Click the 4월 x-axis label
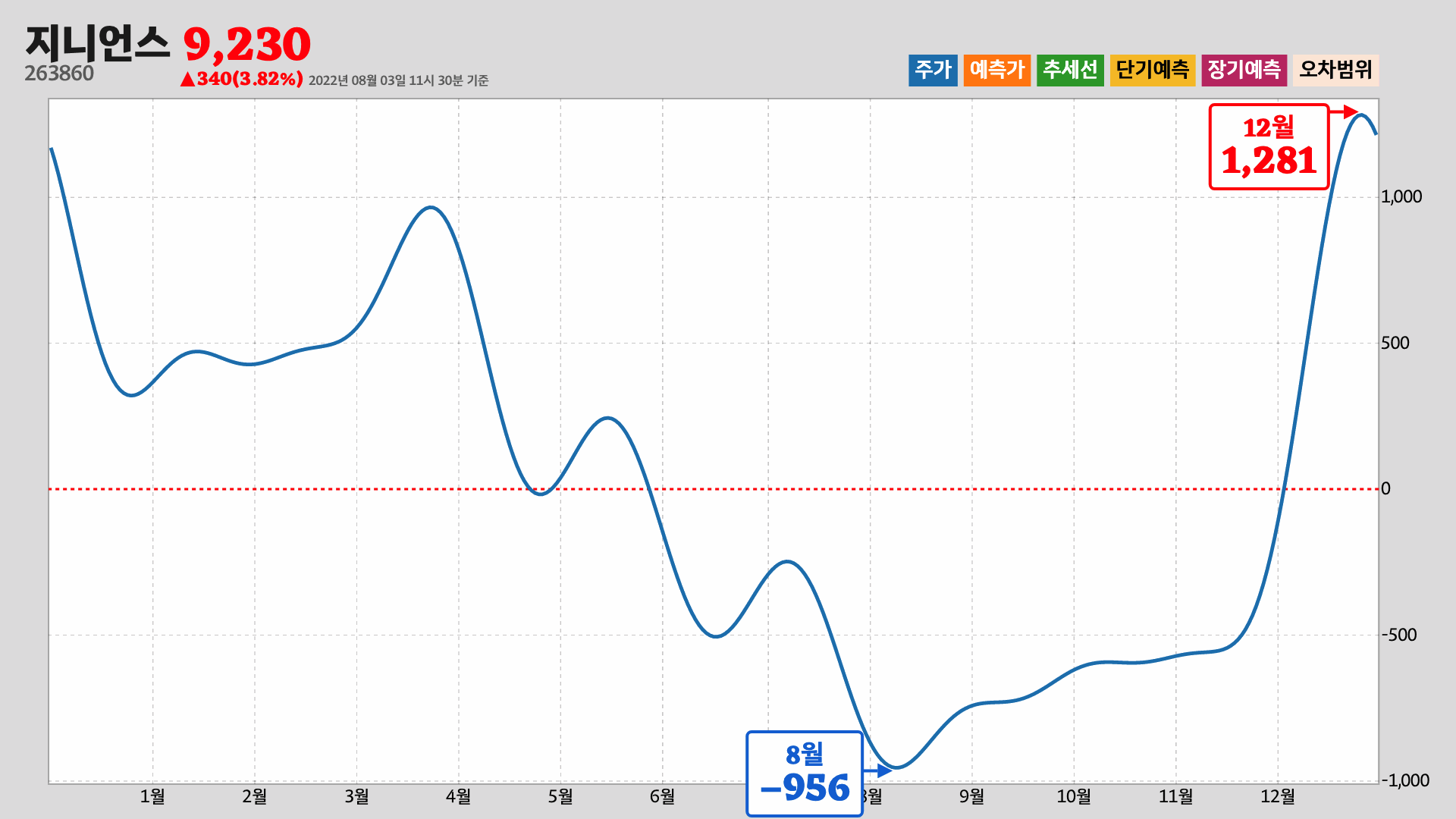This screenshot has width=1456, height=819. click(458, 796)
